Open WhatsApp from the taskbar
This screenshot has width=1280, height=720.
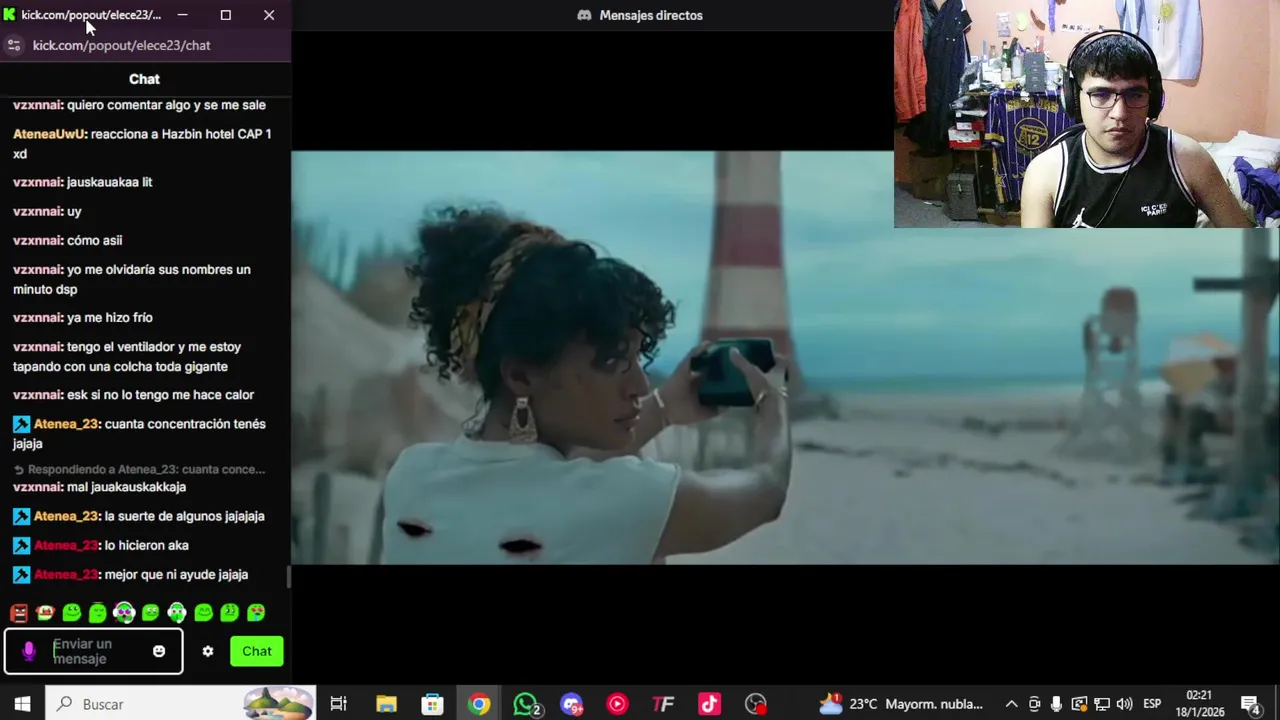tap(525, 704)
